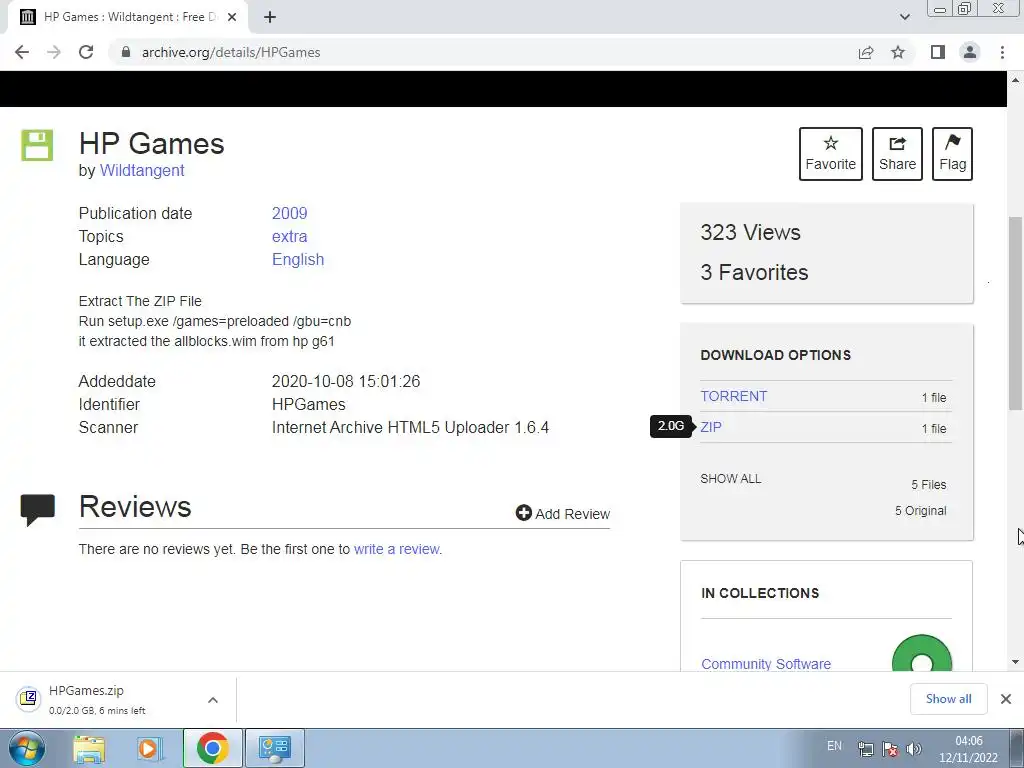Click SHOW ALL download files
The image size is (1024, 768).
pos(731,479)
